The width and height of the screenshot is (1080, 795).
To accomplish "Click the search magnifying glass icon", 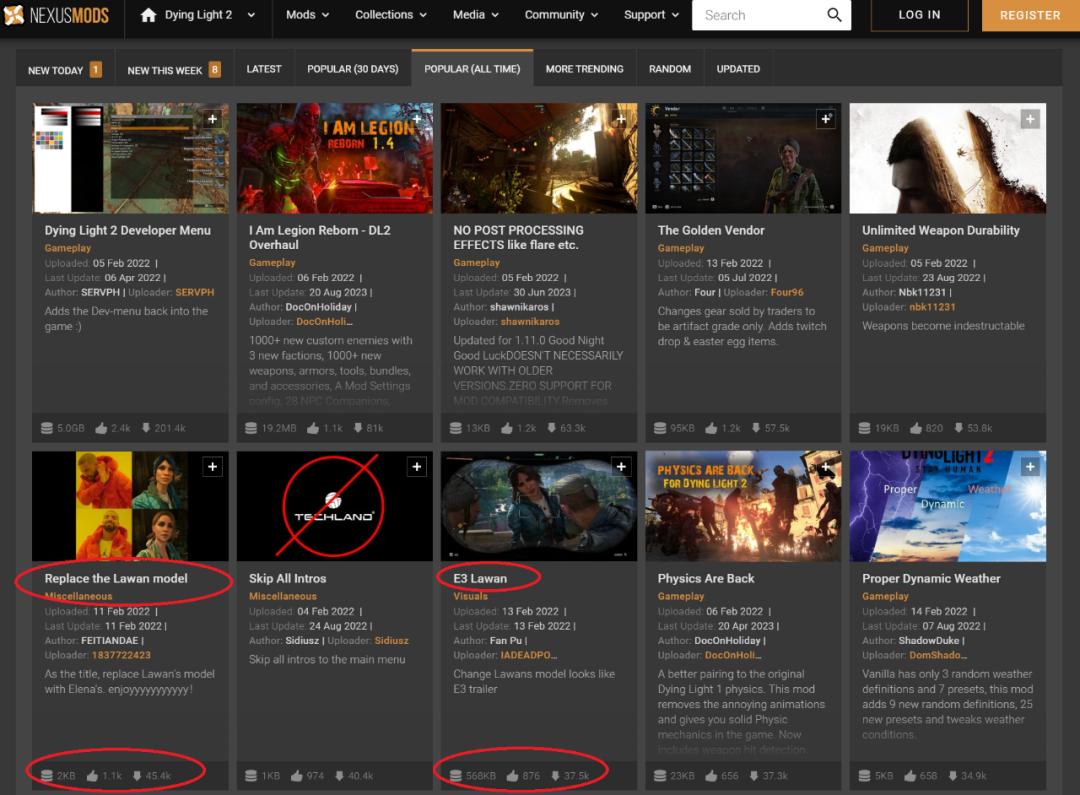I will click(834, 15).
